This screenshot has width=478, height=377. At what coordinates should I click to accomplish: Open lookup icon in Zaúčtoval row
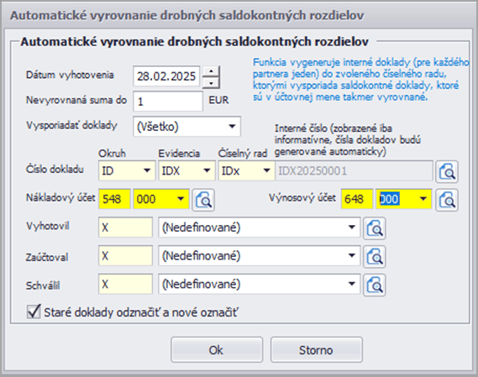[374, 257]
